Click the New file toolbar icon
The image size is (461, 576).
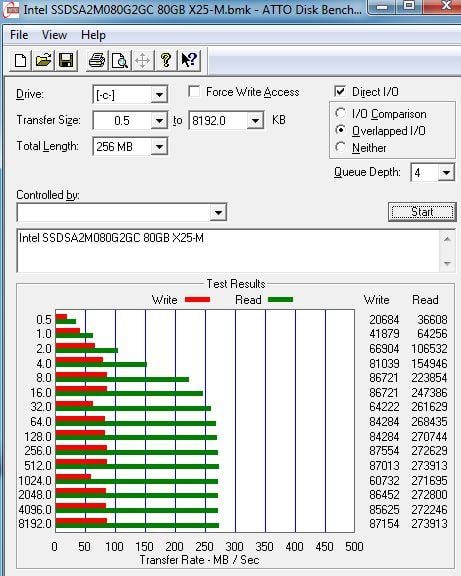pos(20,60)
